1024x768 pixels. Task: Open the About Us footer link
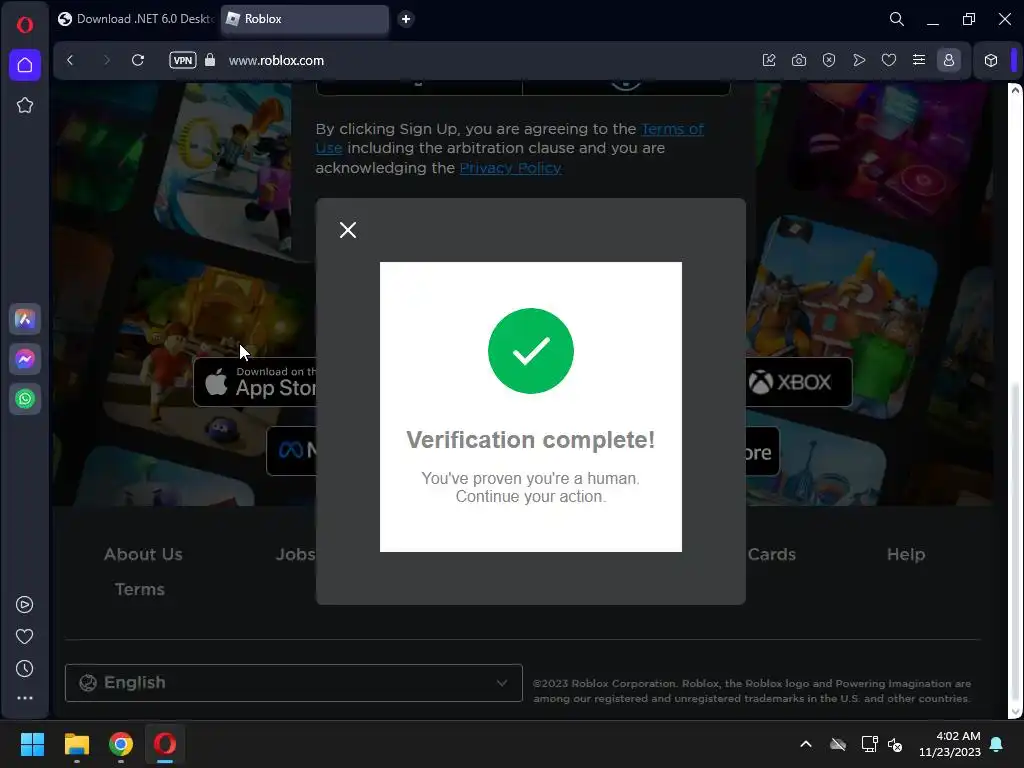pyautogui.click(x=143, y=554)
